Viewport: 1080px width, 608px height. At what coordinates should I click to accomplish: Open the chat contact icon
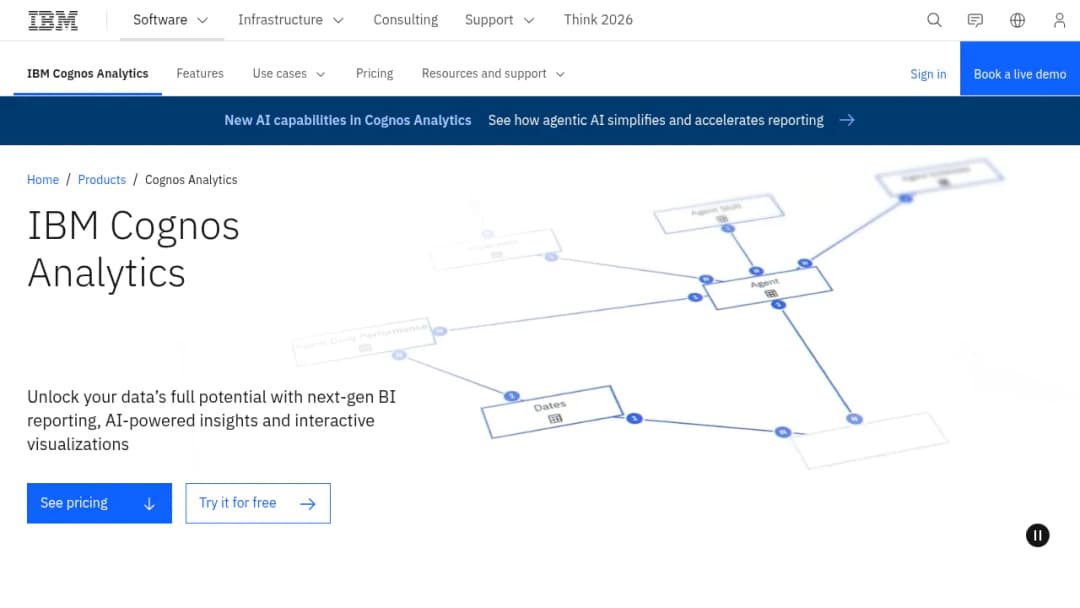click(x=975, y=20)
